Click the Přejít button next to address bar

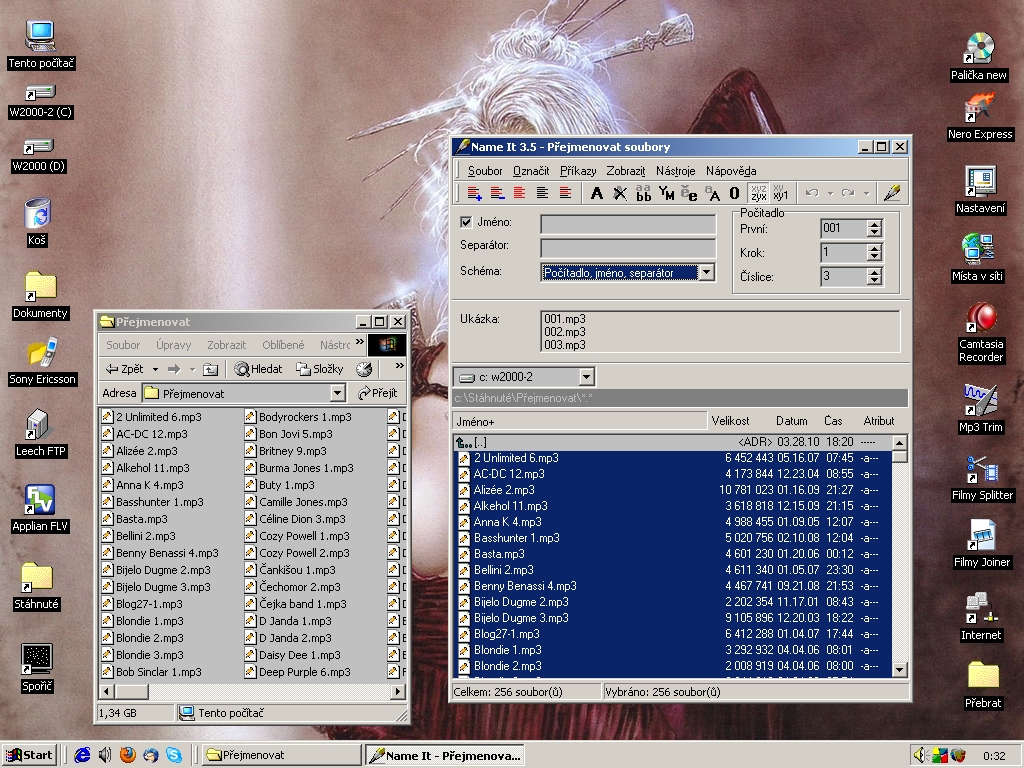click(378, 394)
